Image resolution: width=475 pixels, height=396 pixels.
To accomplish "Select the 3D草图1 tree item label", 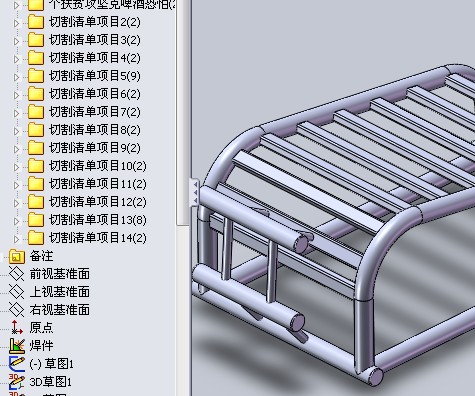I will pyautogui.click(x=51, y=382).
